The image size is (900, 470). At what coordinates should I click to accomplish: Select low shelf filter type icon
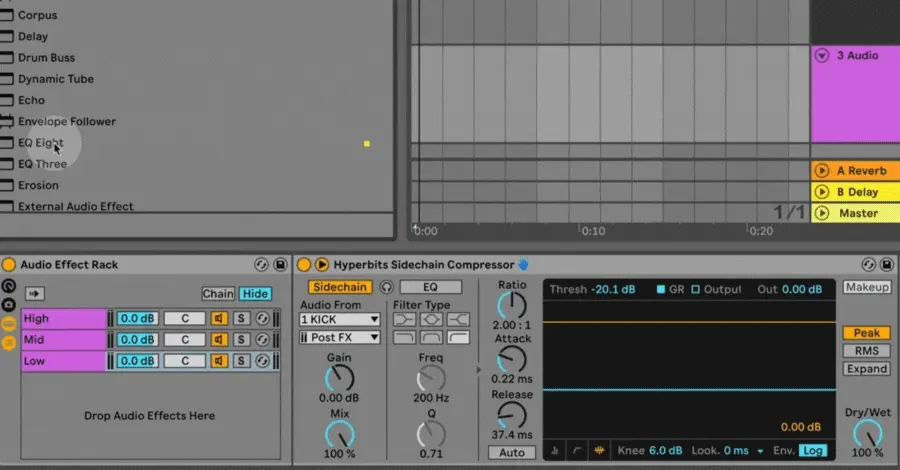click(x=405, y=319)
